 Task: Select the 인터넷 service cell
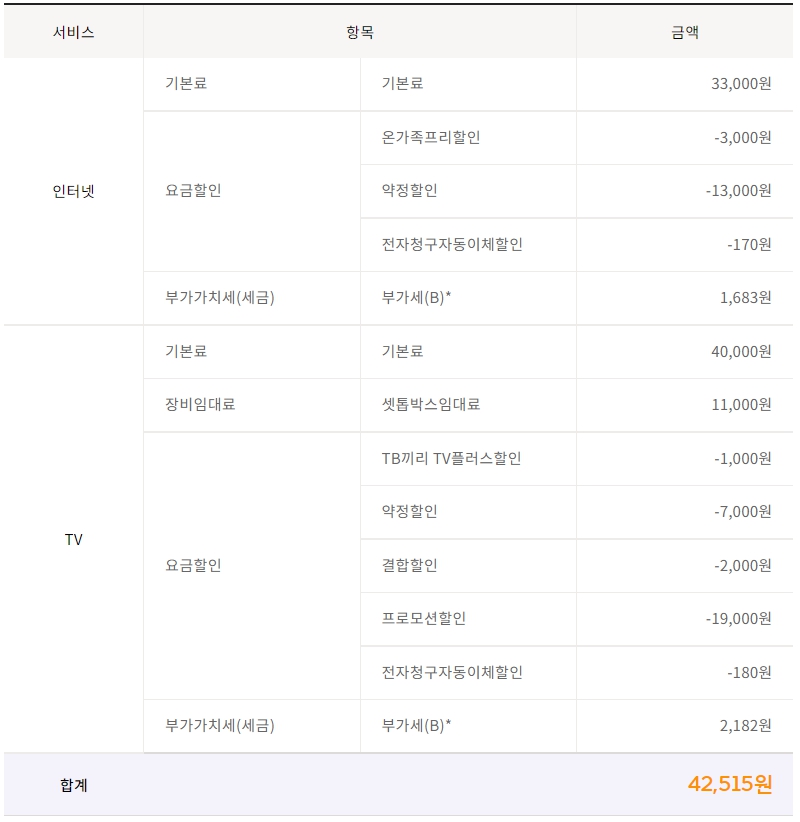pos(73,191)
